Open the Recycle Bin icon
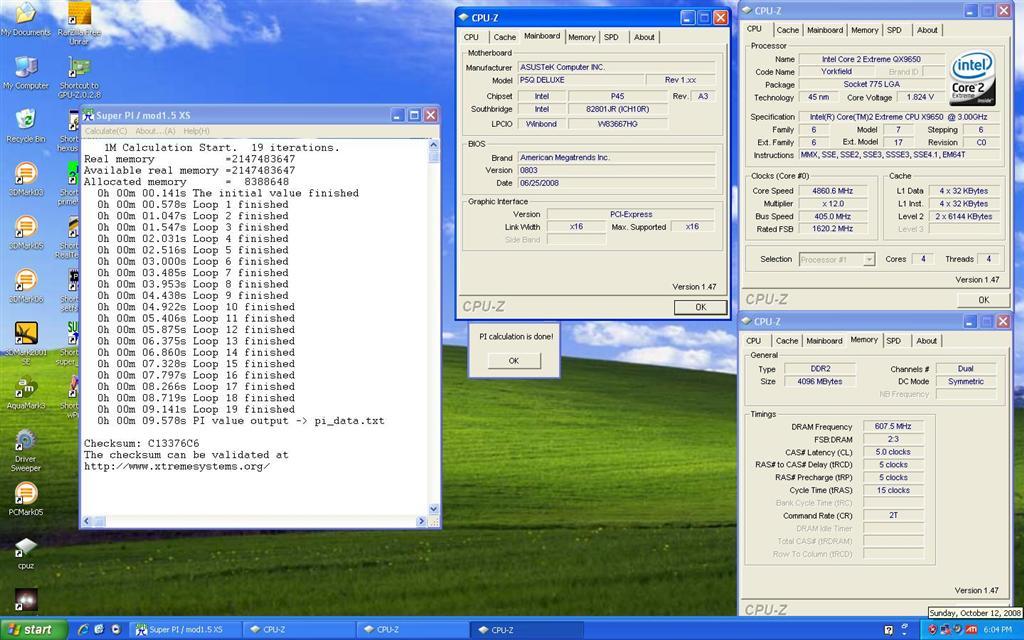The height and width of the screenshot is (640, 1024). 25,126
